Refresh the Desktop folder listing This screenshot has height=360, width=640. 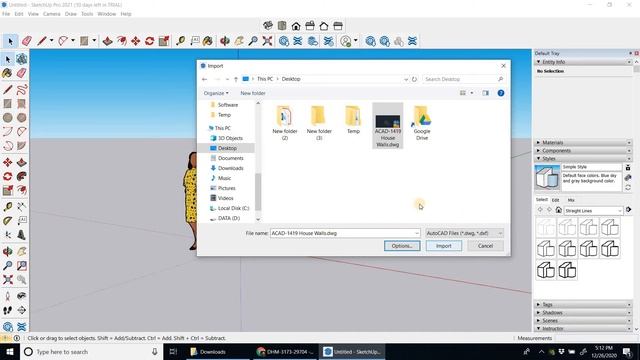click(x=414, y=79)
